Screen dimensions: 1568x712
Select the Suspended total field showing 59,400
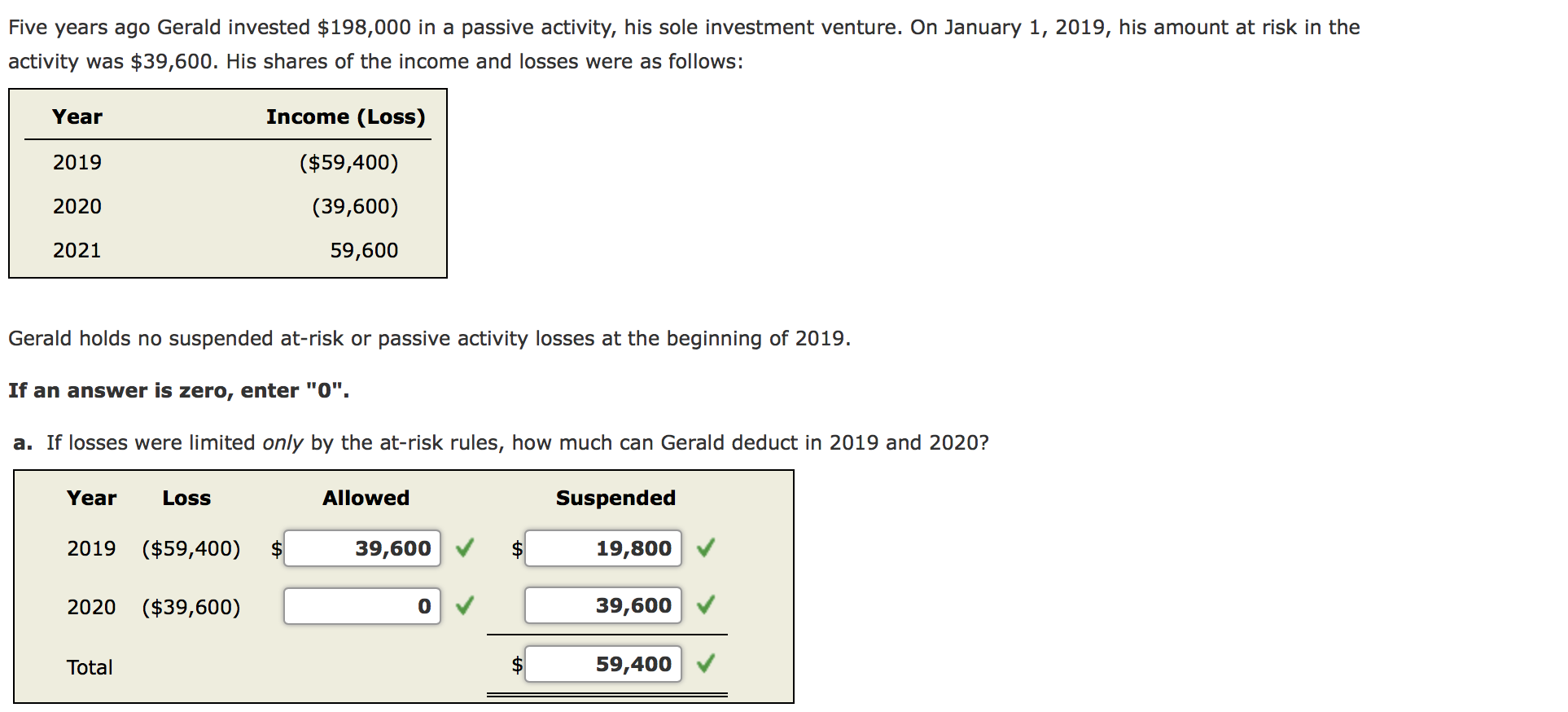coord(603,664)
